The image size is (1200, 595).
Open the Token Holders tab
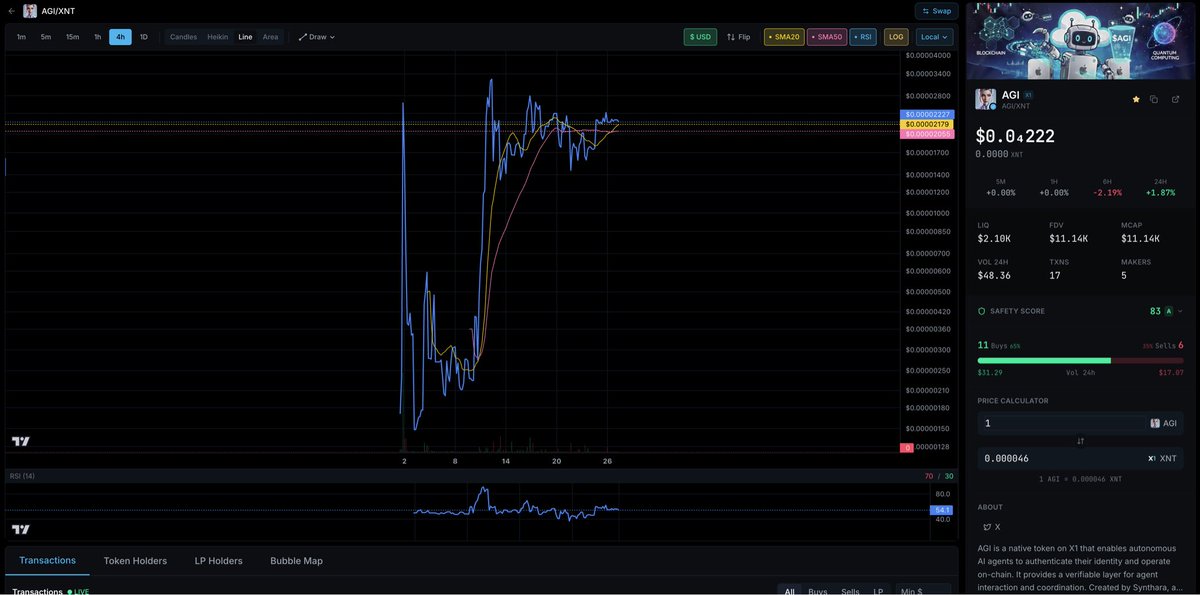click(135, 561)
